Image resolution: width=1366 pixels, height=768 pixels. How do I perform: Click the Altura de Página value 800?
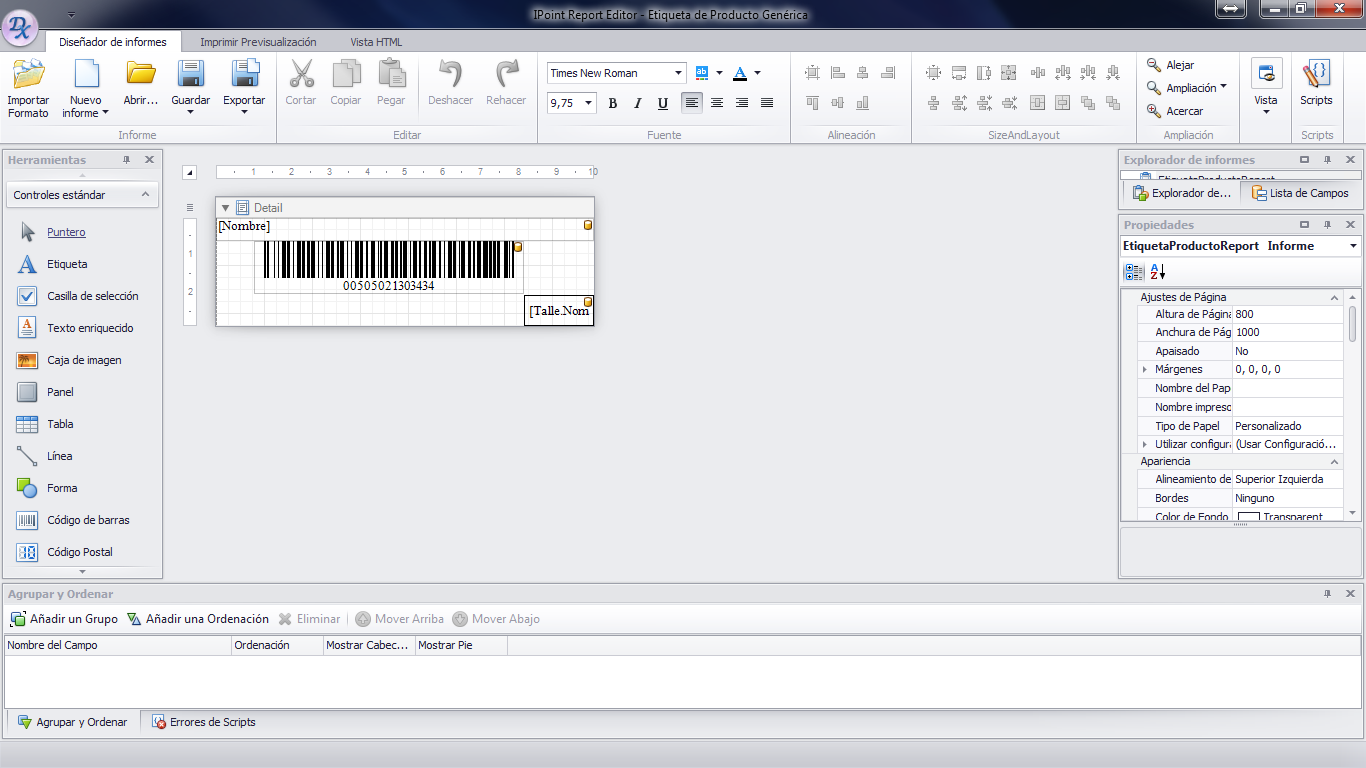[x=1287, y=314]
